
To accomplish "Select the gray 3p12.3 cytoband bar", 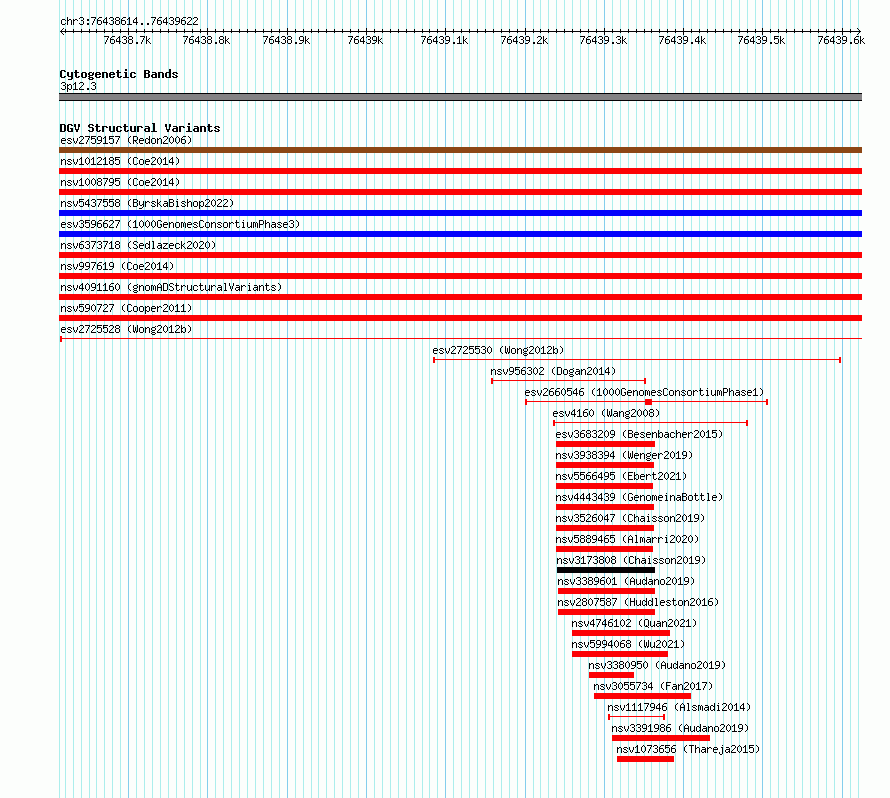I will [460, 97].
